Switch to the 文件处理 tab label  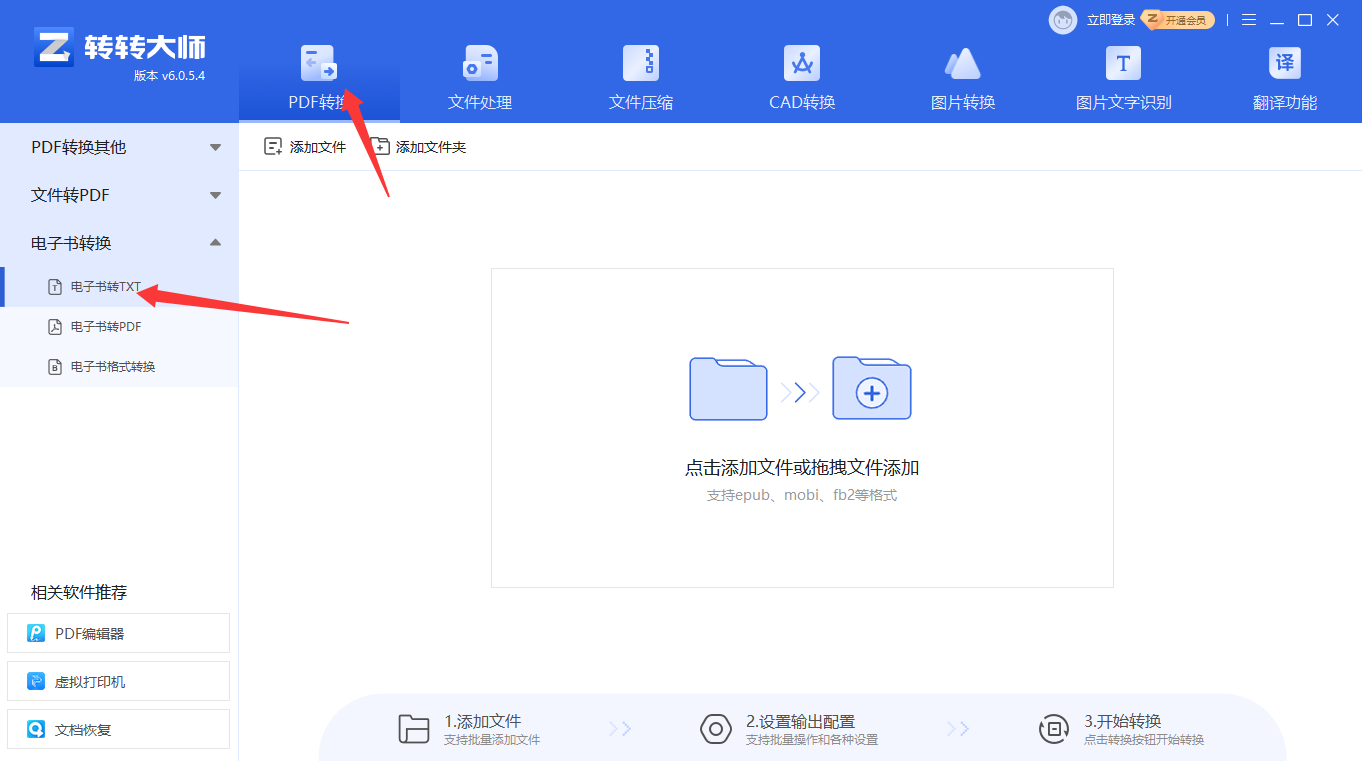click(480, 102)
